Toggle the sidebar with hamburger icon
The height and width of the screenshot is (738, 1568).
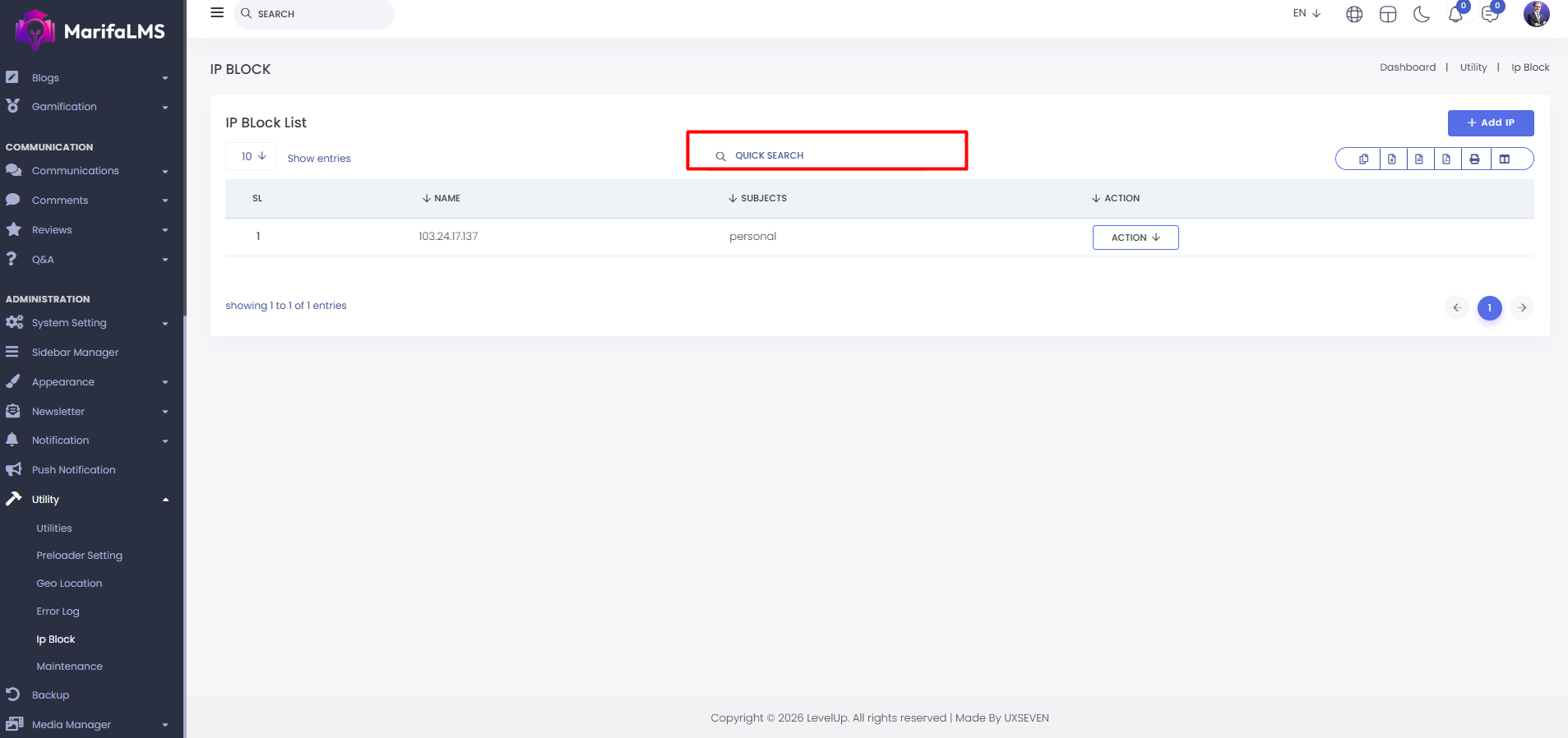point(217,13)
